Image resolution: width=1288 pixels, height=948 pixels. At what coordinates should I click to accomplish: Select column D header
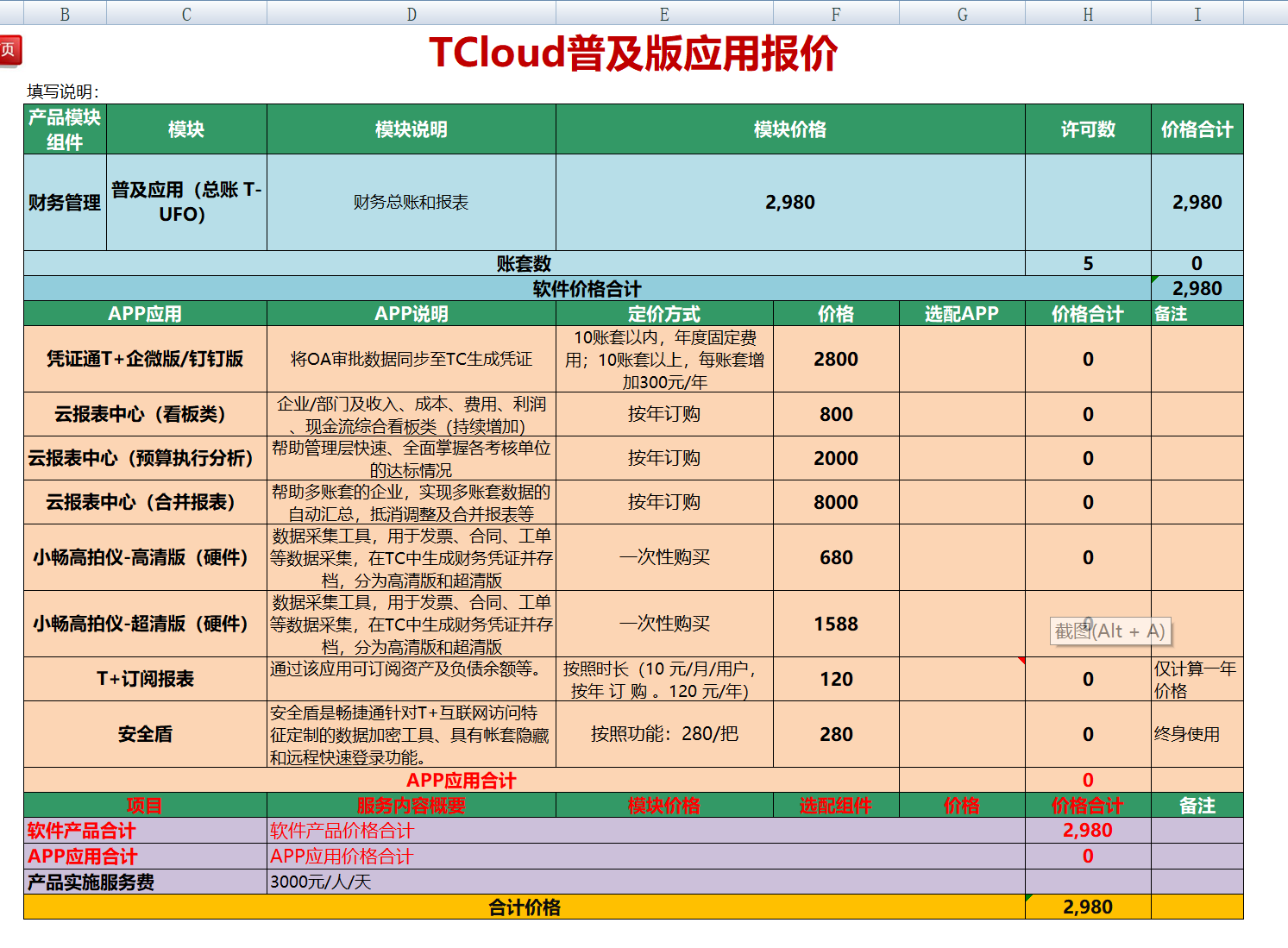pyautogui.click(x=412, y=13)
